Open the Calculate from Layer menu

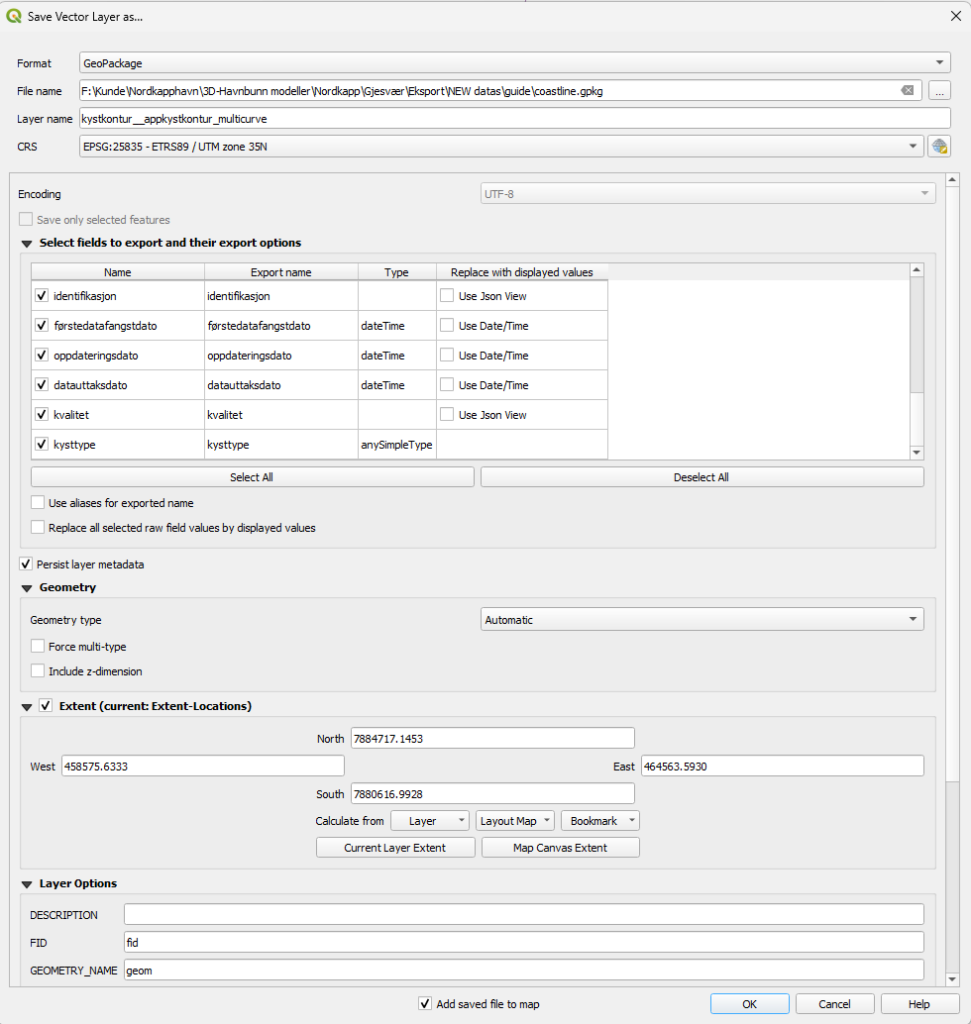click(x=430, y=821)
